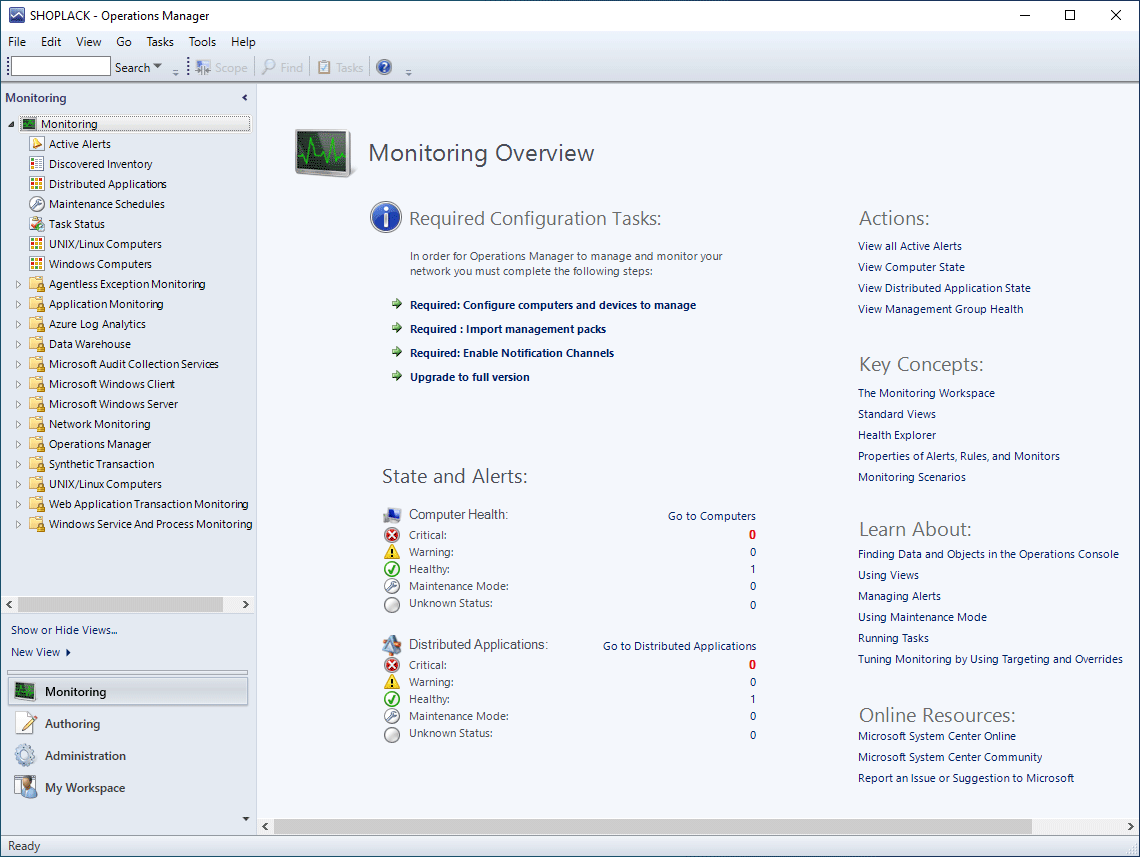Viewport: 1140px width, 857px height.
Task: Click the Windows Computers view icon
Action: coord(36,264)
